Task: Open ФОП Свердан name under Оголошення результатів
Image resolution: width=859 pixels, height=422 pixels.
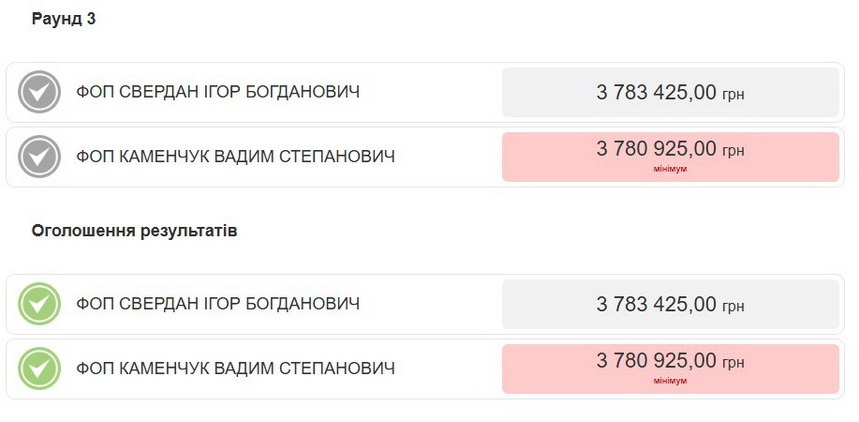Action: 218,304
